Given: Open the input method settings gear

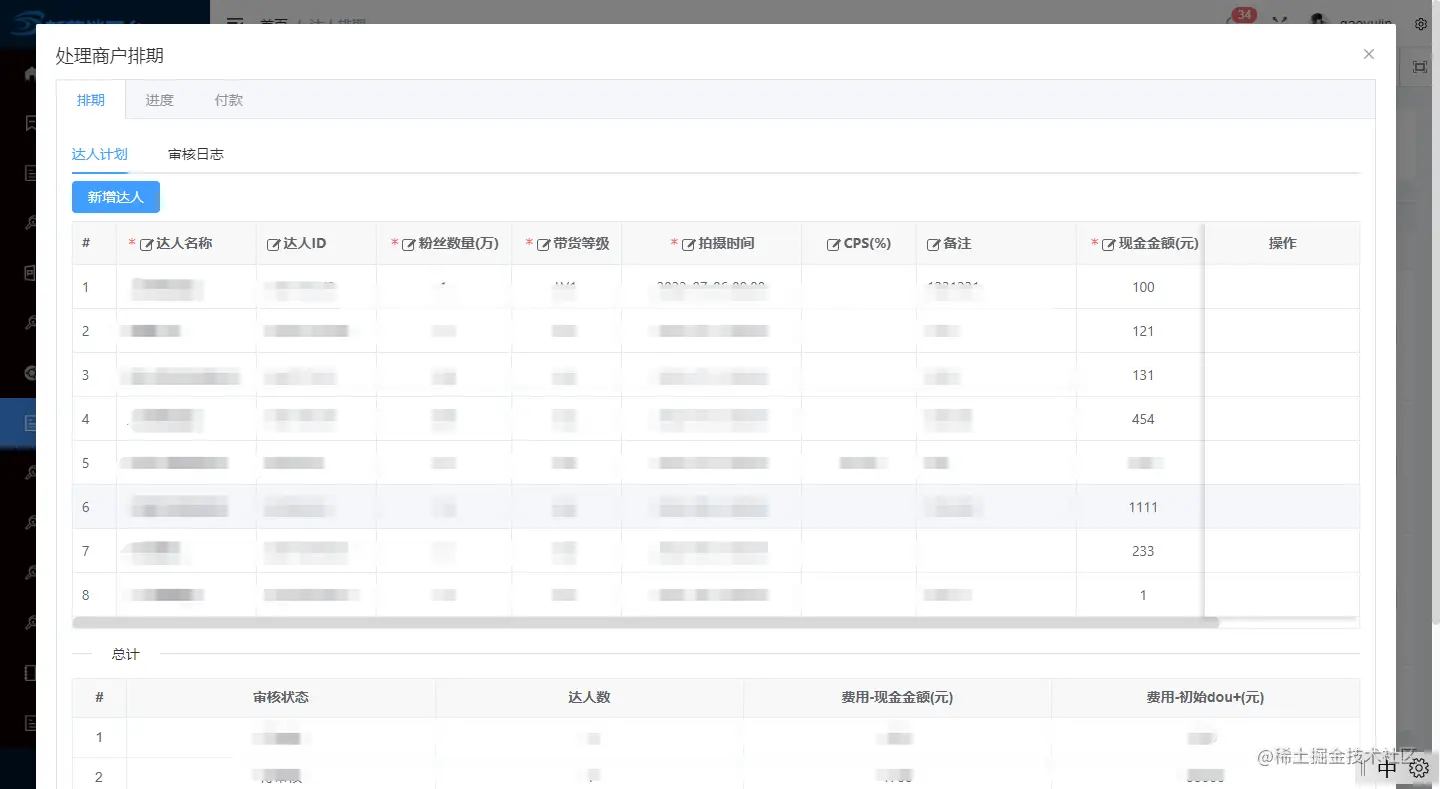Looking at the screenshot, I should tap(1418, 769).
